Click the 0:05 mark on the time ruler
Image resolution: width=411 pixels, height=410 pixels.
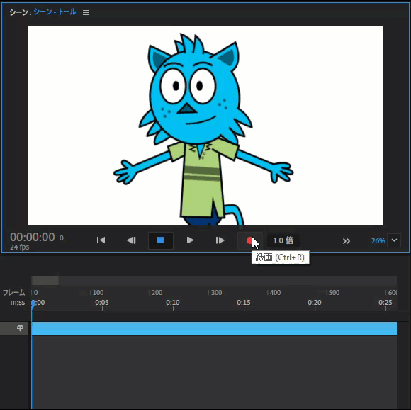point(102,303)
